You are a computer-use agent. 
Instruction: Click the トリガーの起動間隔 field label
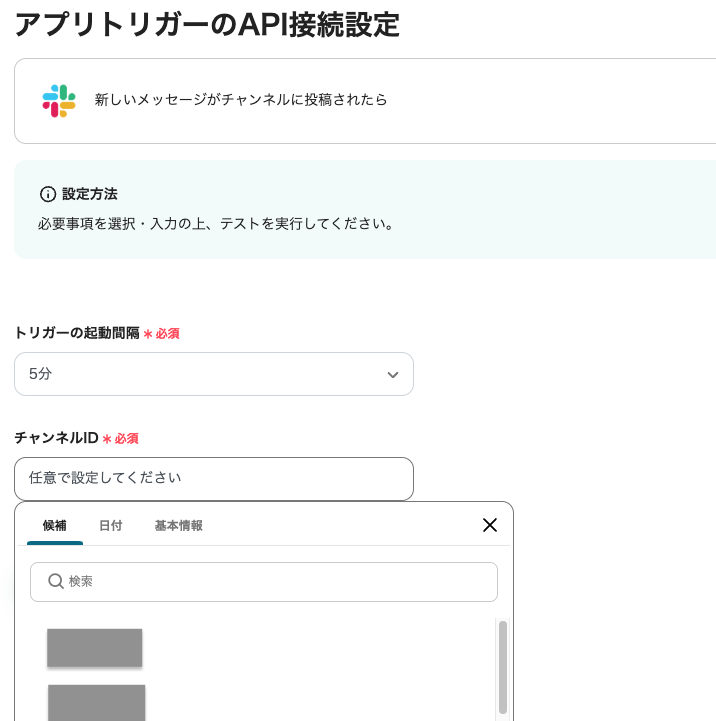pos(77,333)
